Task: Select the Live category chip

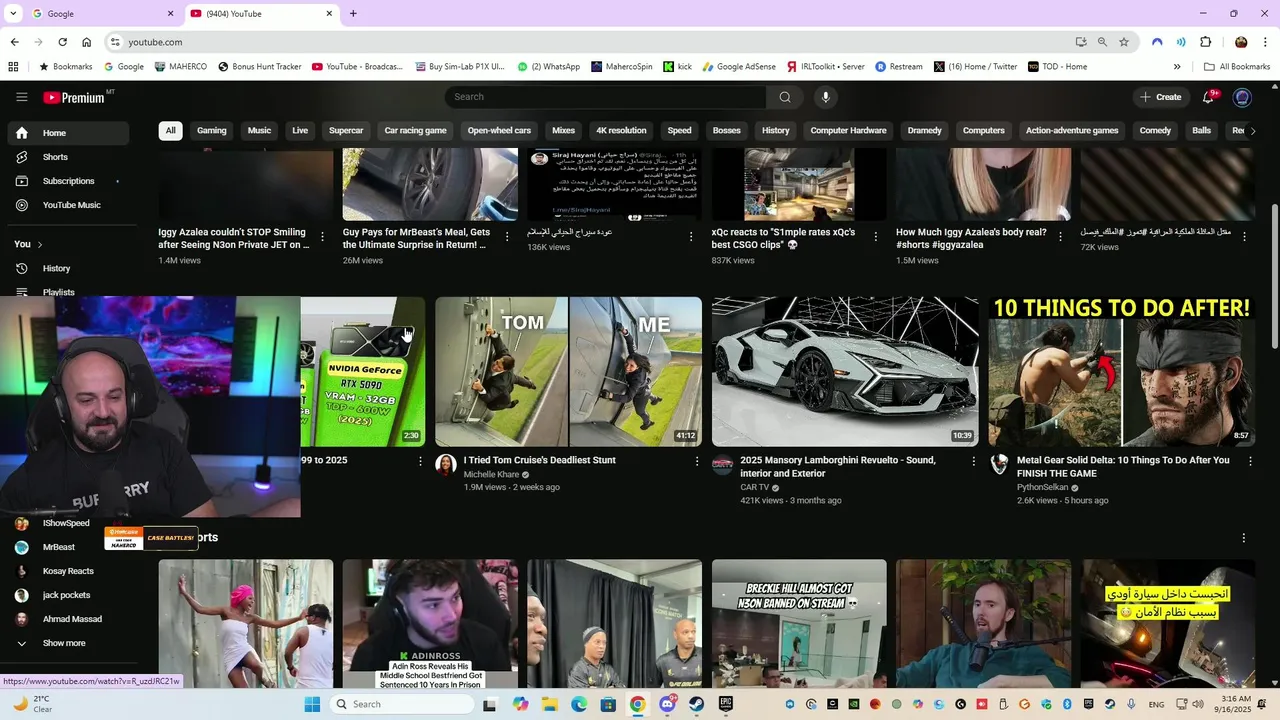Action: [300, 131]
